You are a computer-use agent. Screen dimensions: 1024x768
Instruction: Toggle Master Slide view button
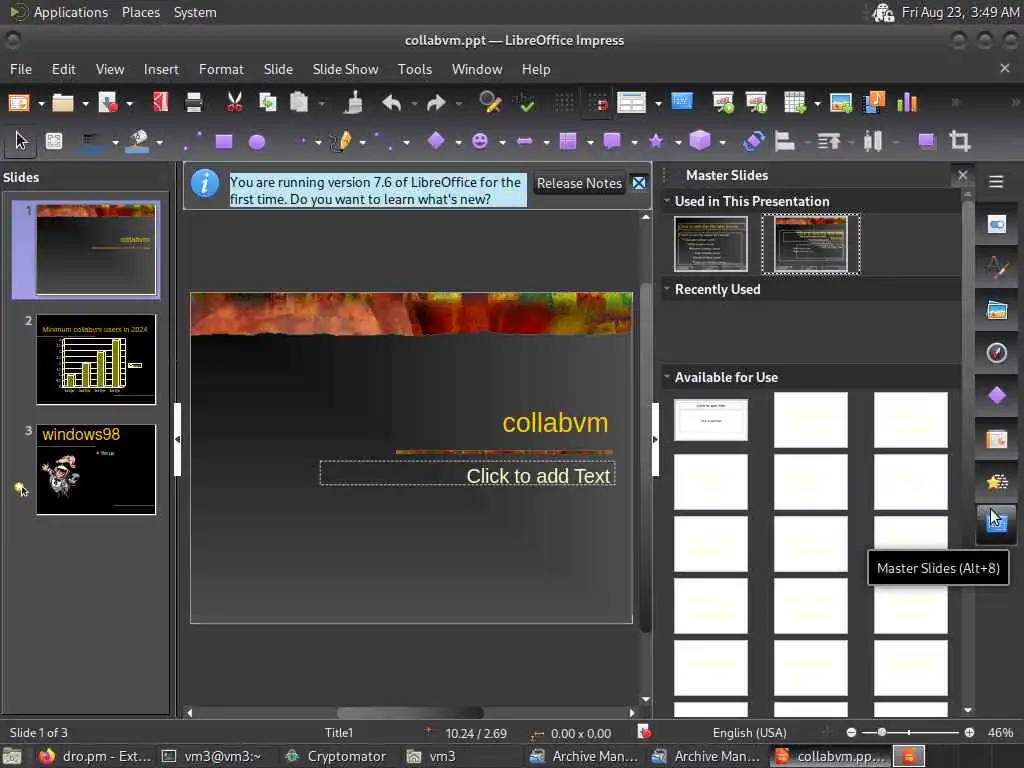[682, 103]
